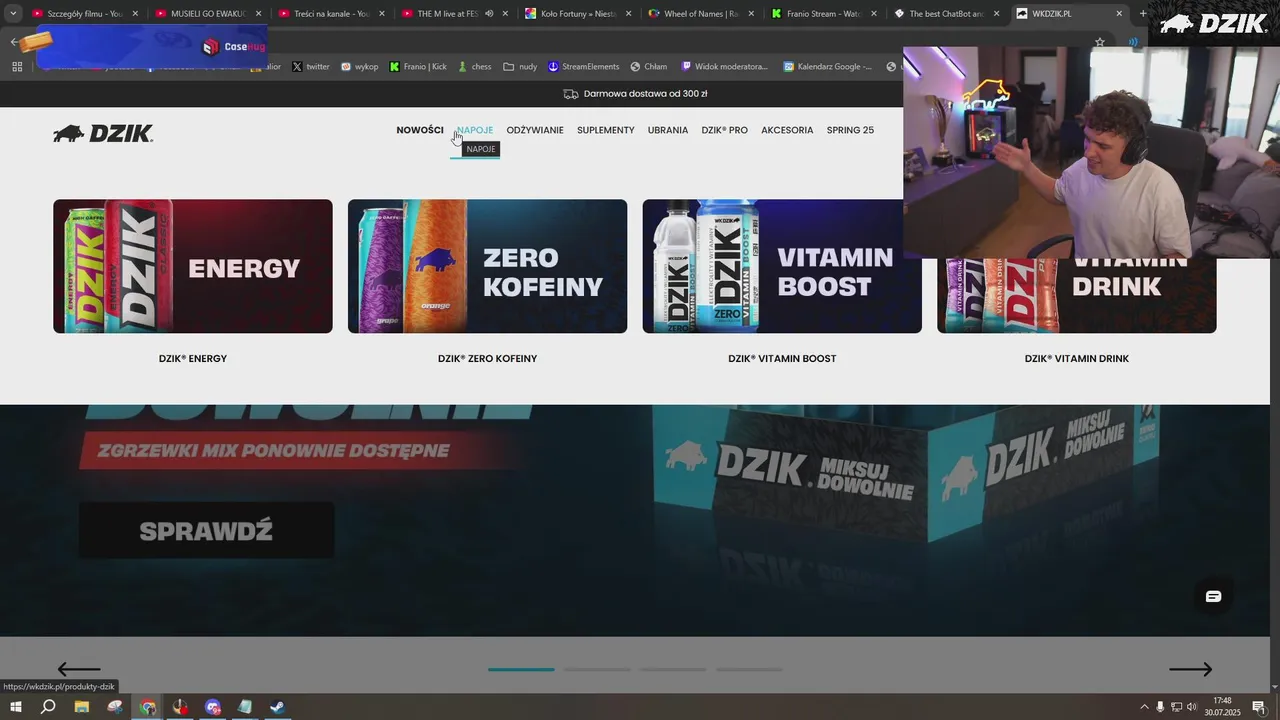Screen dimensions: 1280x720
Task: Click the free delivery announcement 'Darmowa dostawa od 300 zł'
Action: 636,93
